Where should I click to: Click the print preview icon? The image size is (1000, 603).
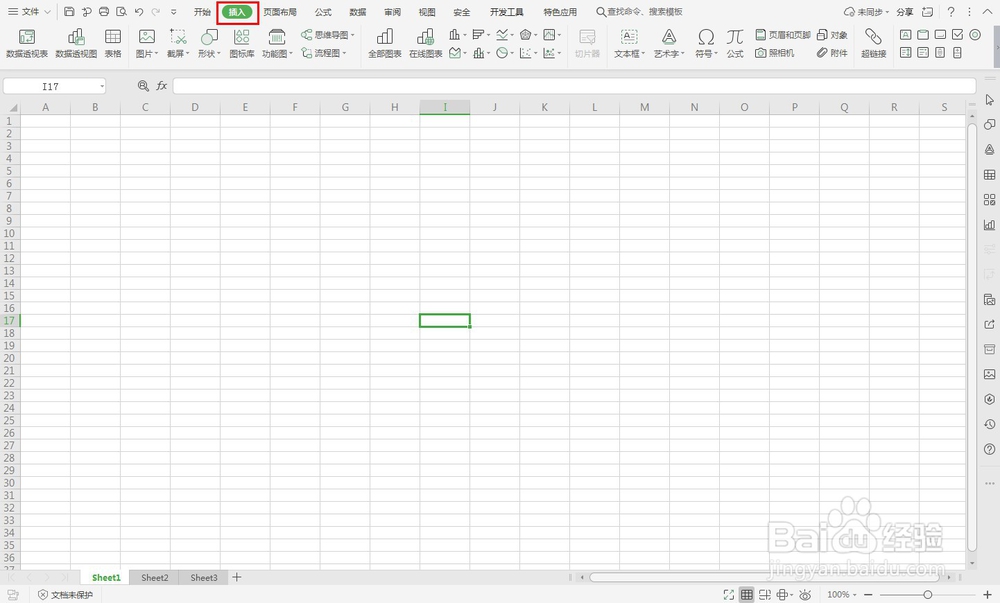(x=121, y=11)
